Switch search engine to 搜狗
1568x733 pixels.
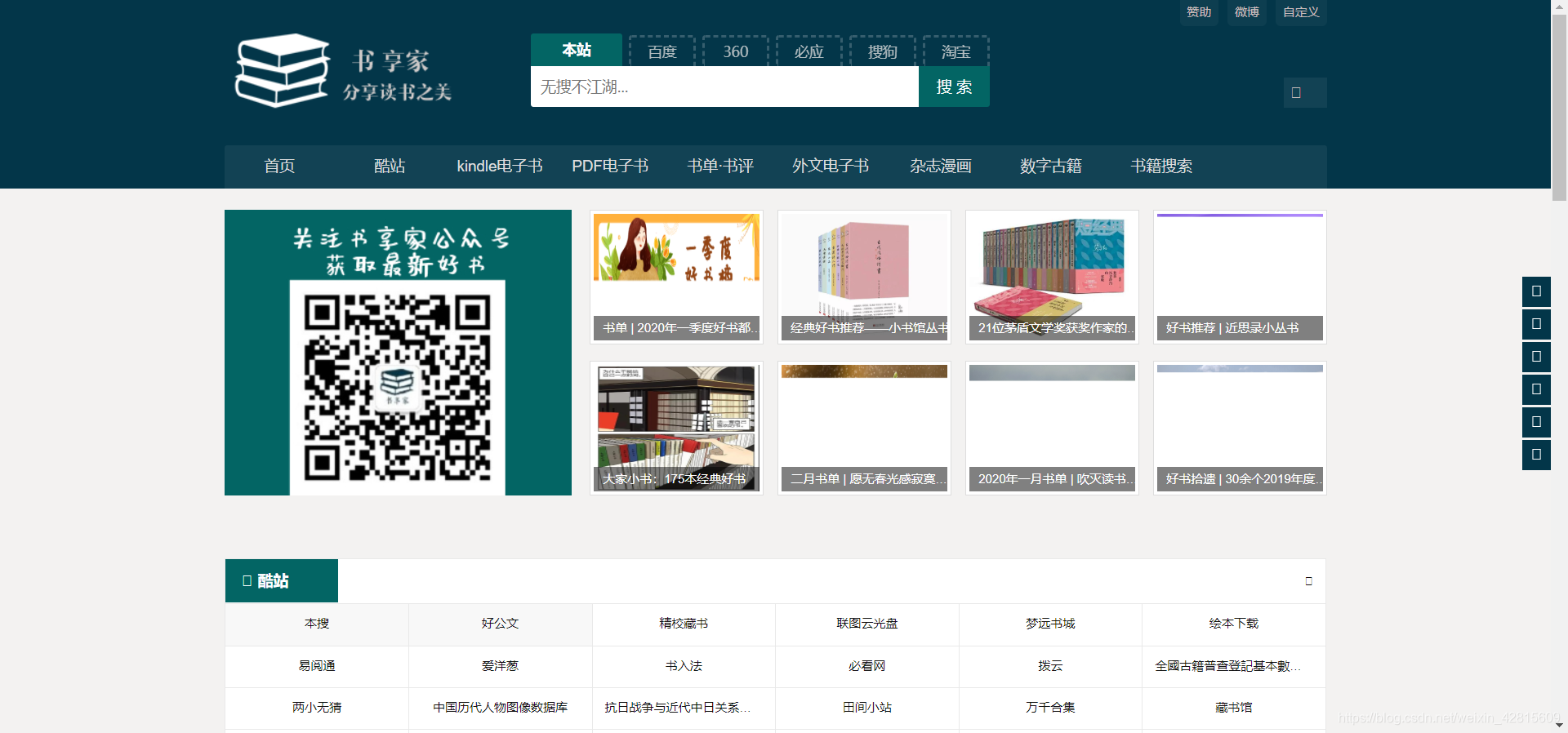coord(883,51)
